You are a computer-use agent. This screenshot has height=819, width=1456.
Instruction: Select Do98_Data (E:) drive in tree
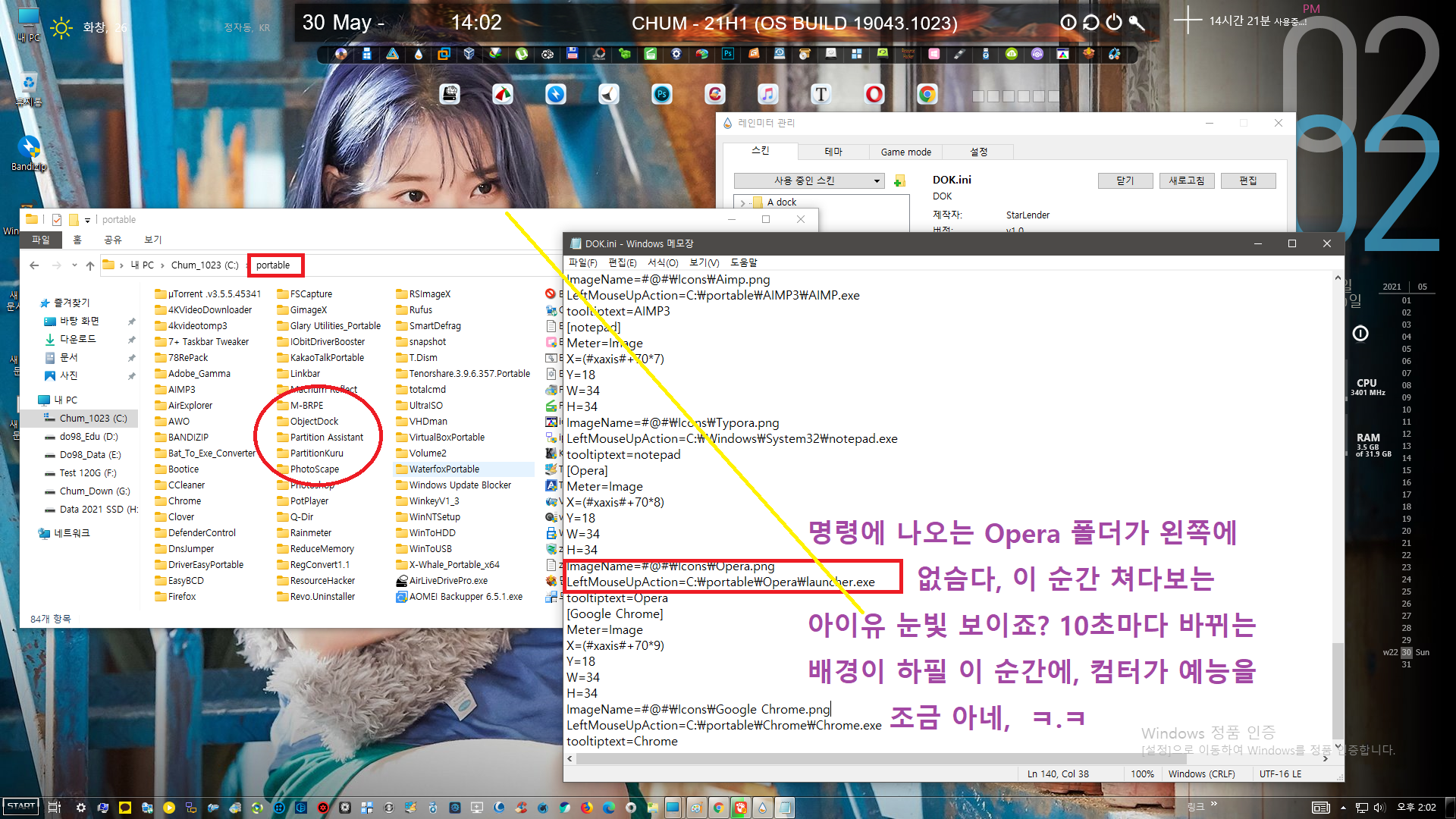[x=89, y=454]
